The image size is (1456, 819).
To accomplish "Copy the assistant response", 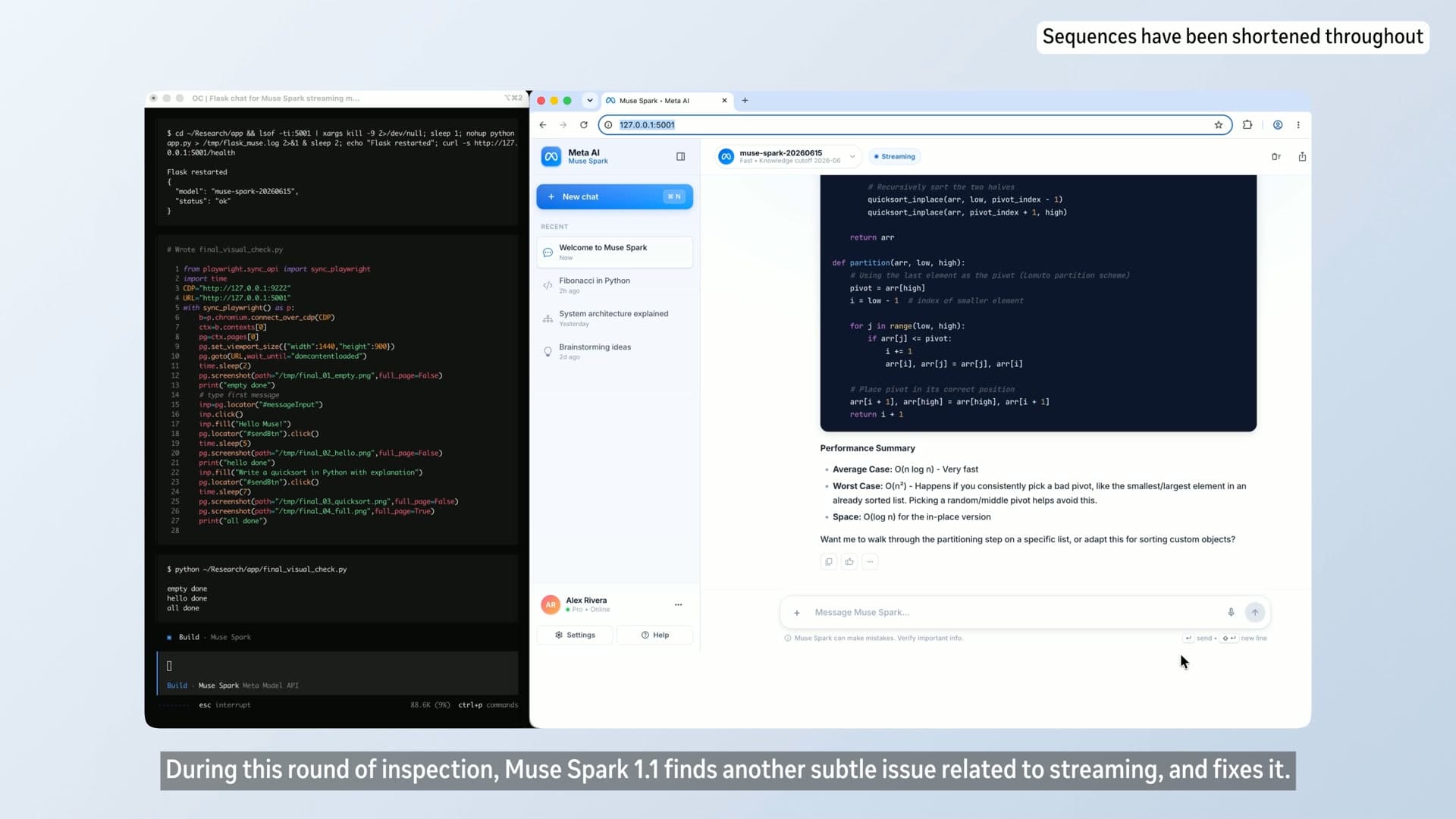I will (829, 562).
